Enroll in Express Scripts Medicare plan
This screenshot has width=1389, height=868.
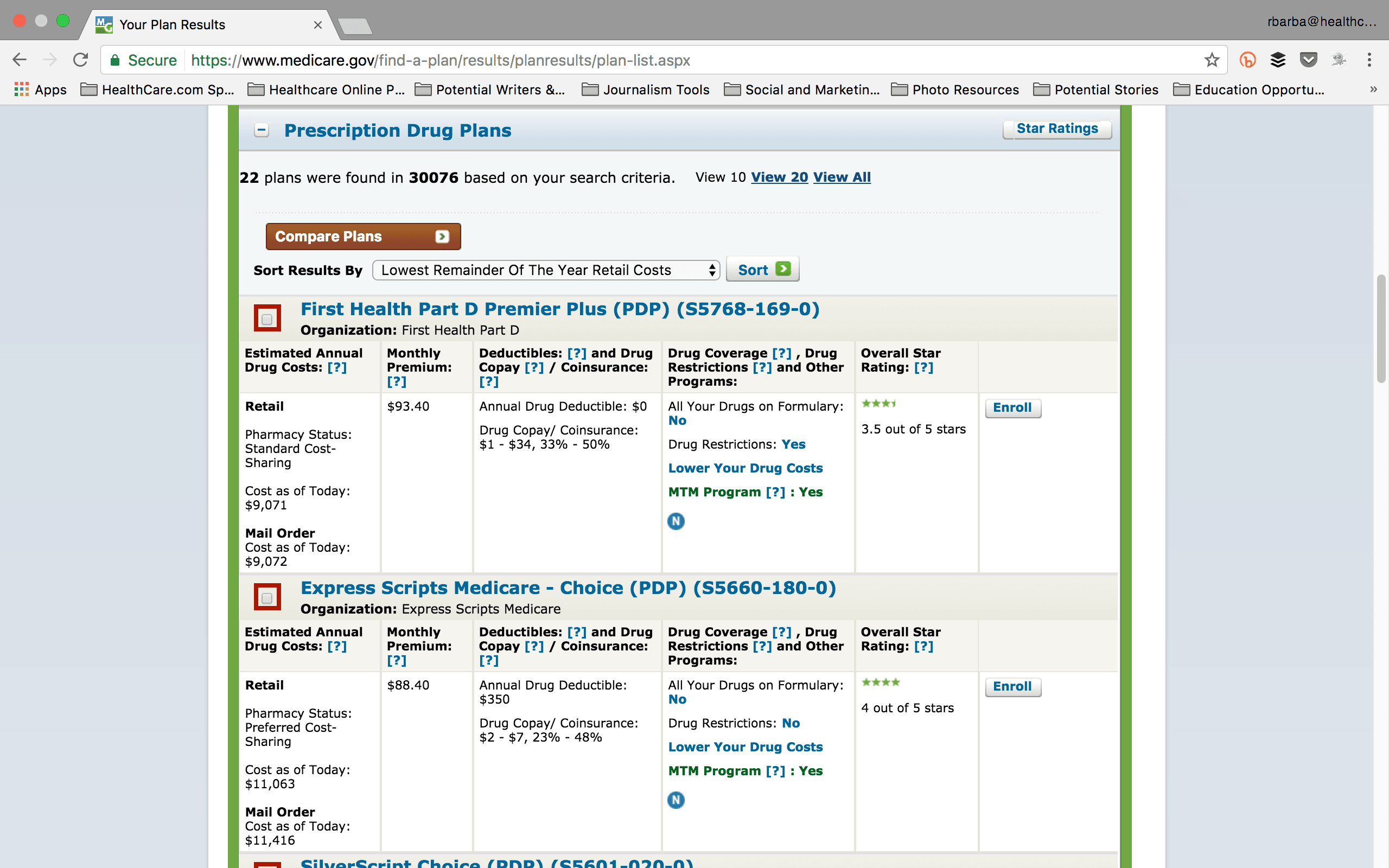(1012, 686)
